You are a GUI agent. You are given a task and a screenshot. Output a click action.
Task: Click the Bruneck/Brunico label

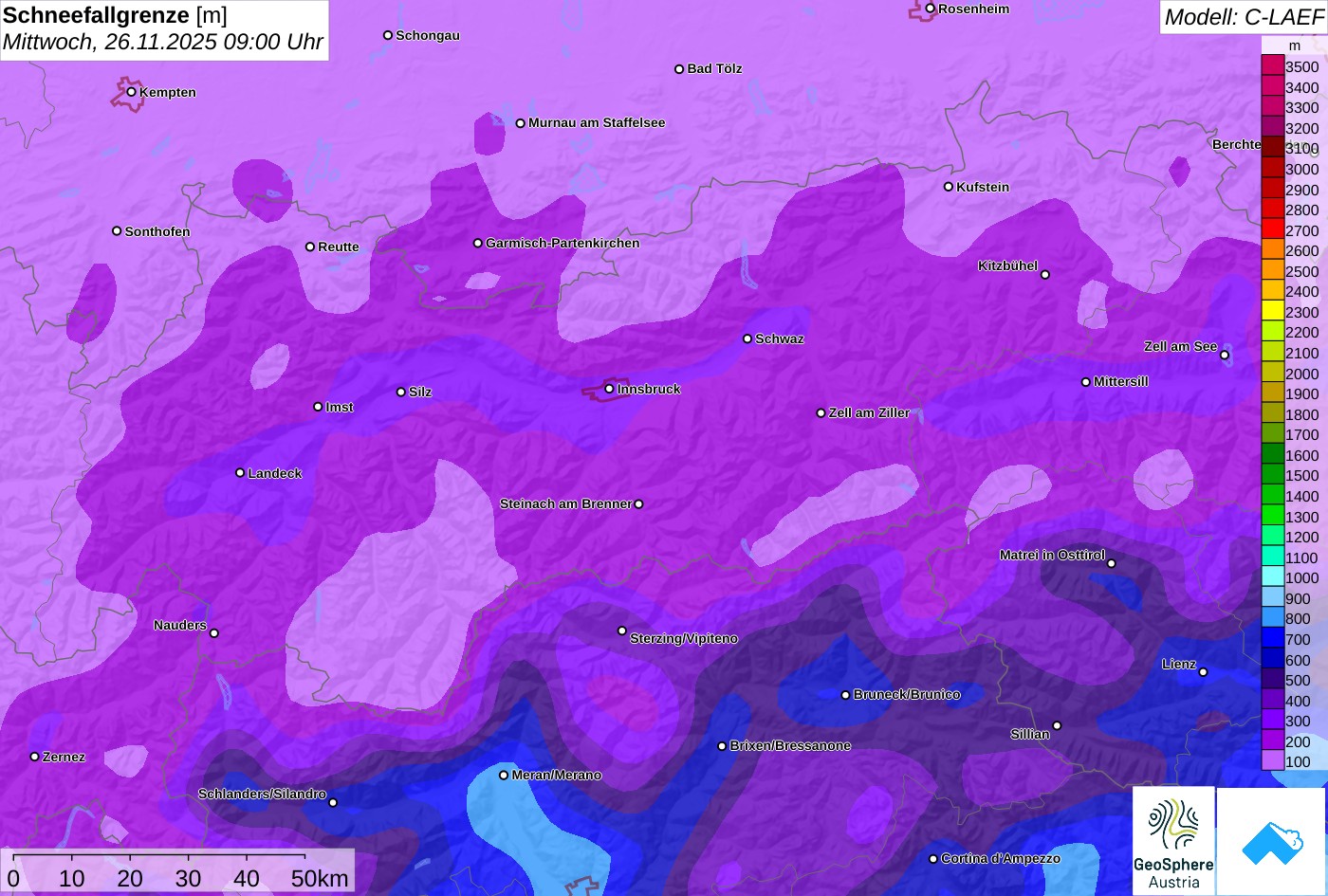click(x=907, y=694)
